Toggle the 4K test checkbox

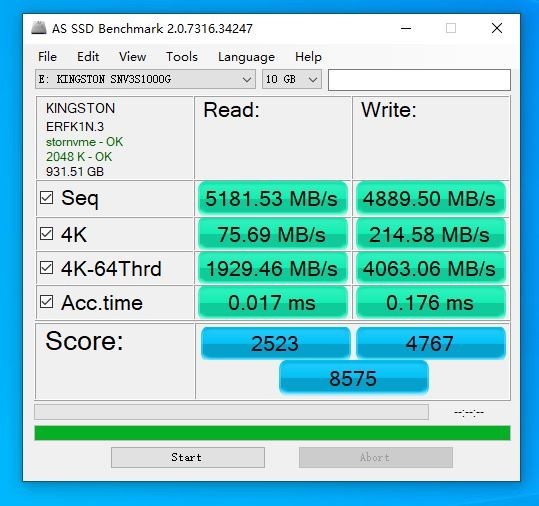tap(46, 234)
